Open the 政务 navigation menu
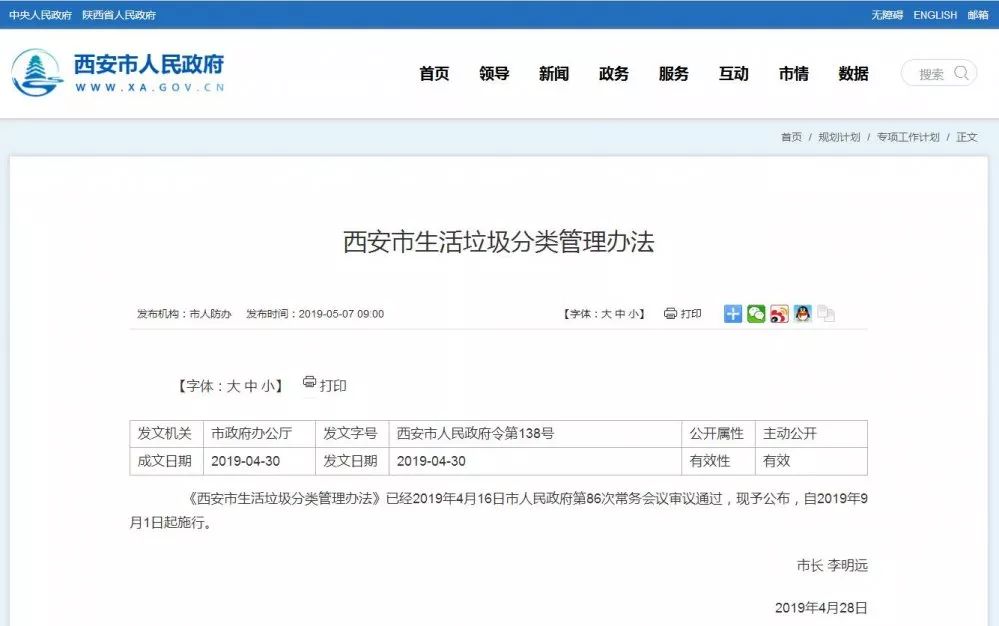 click(x=614, y=74)
